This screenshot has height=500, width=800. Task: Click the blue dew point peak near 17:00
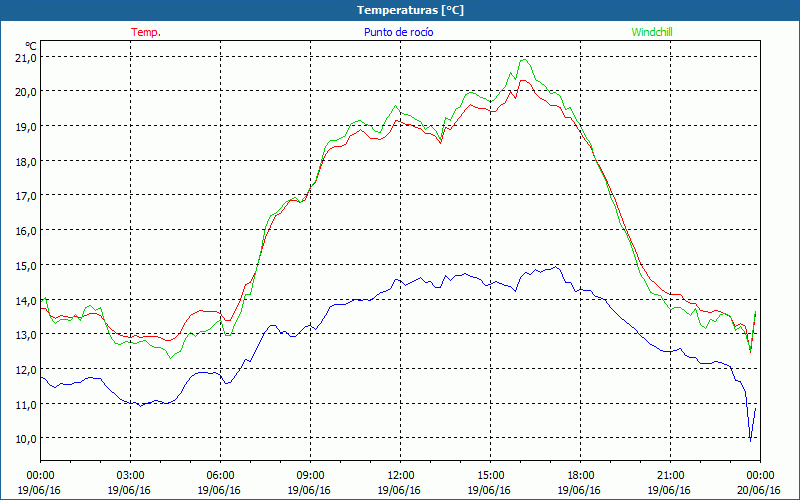(557, 267)
